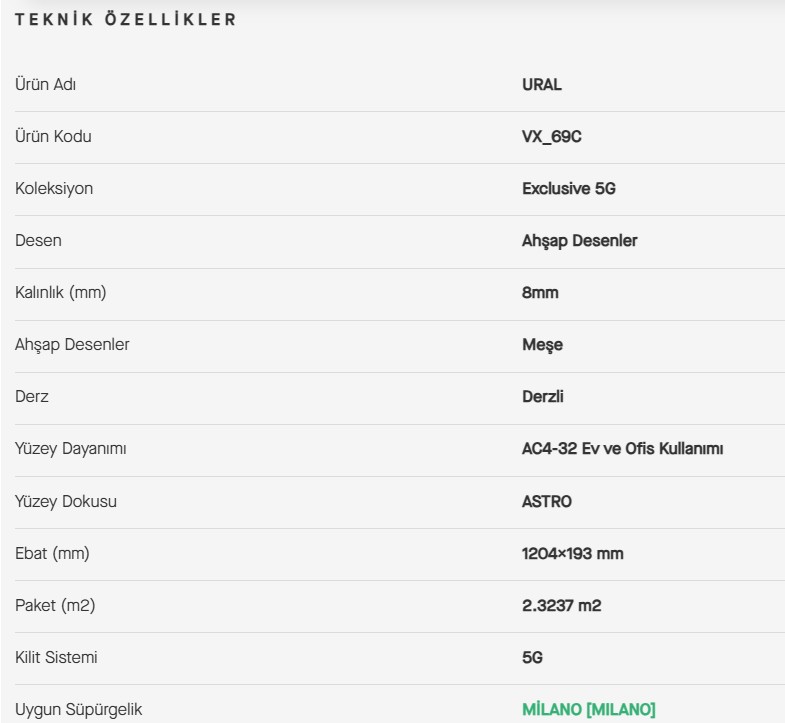Screen dimensions: 785x723
Task: Click the VX_69C product code
Action: (x=552, y=136)
